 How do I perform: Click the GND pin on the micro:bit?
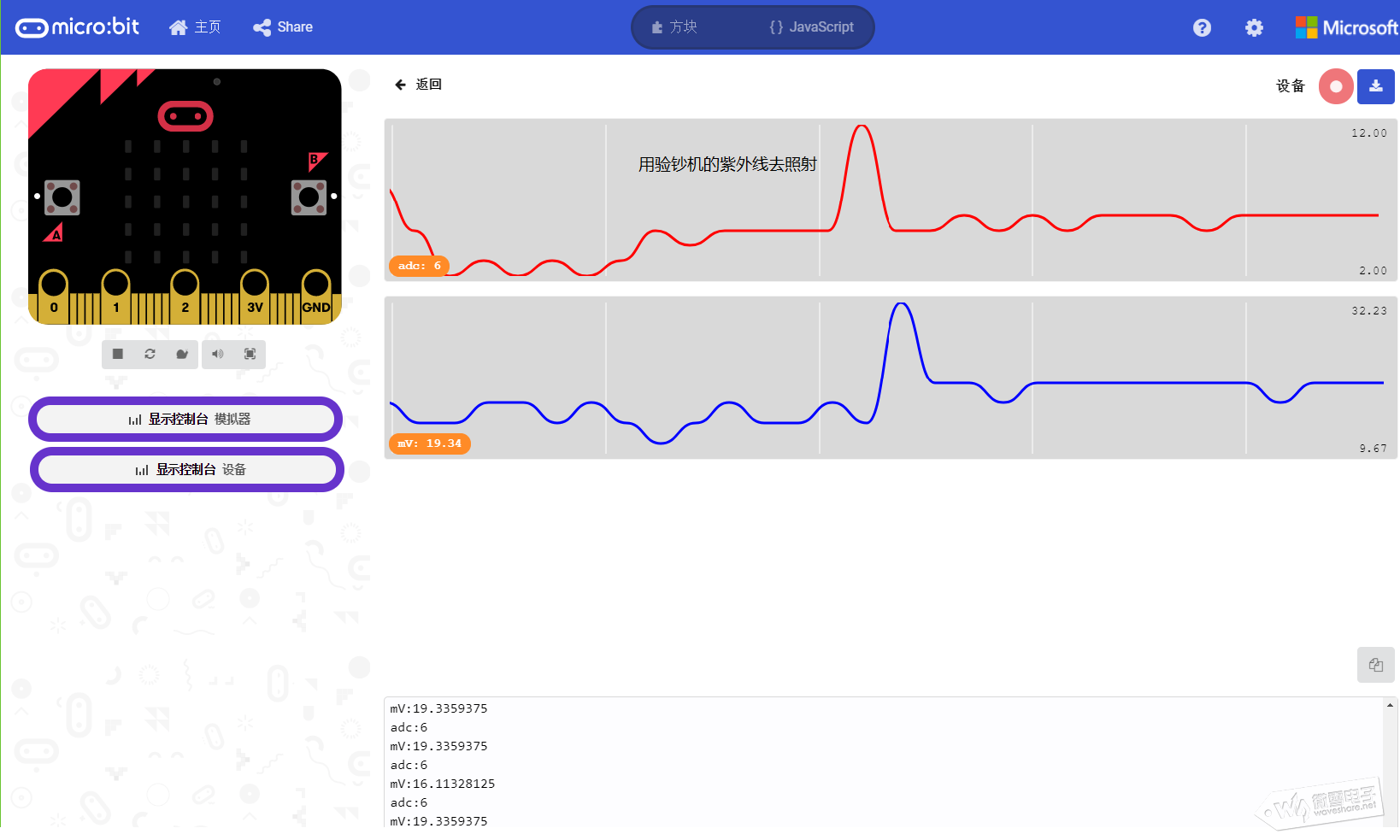pos(316,295)
